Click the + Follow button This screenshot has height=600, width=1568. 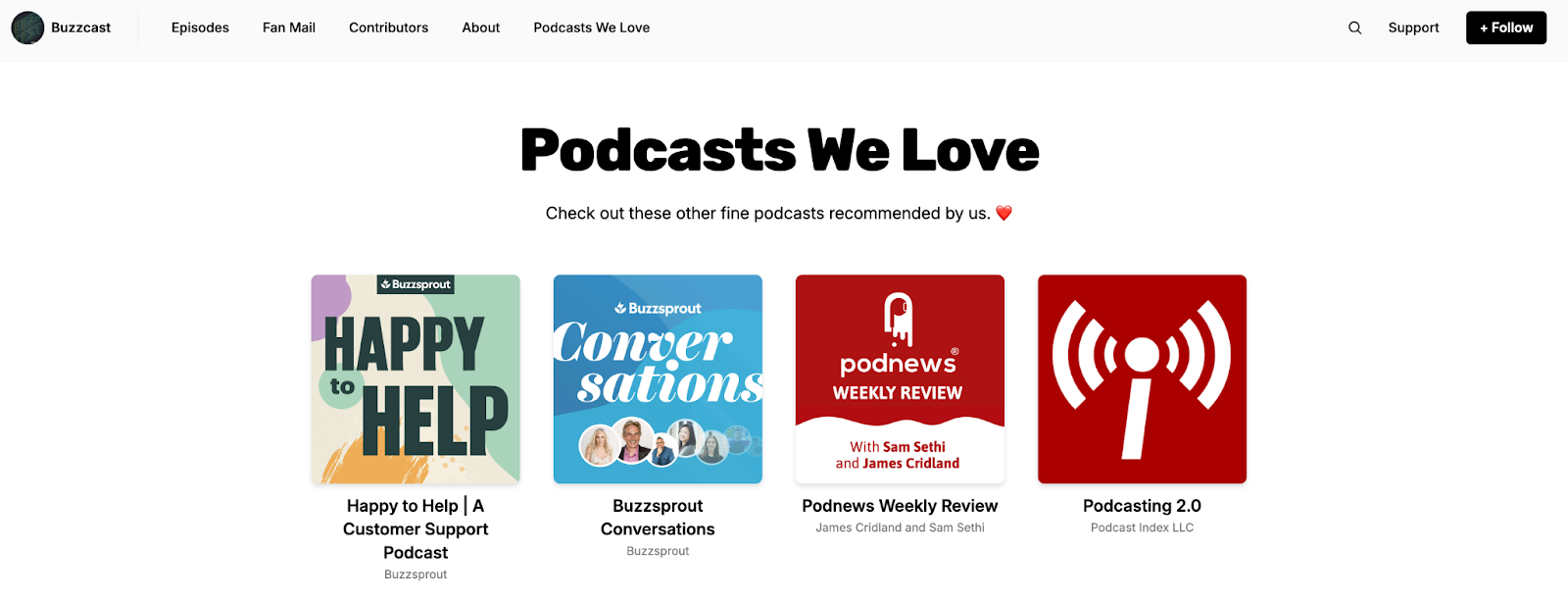1506,27
